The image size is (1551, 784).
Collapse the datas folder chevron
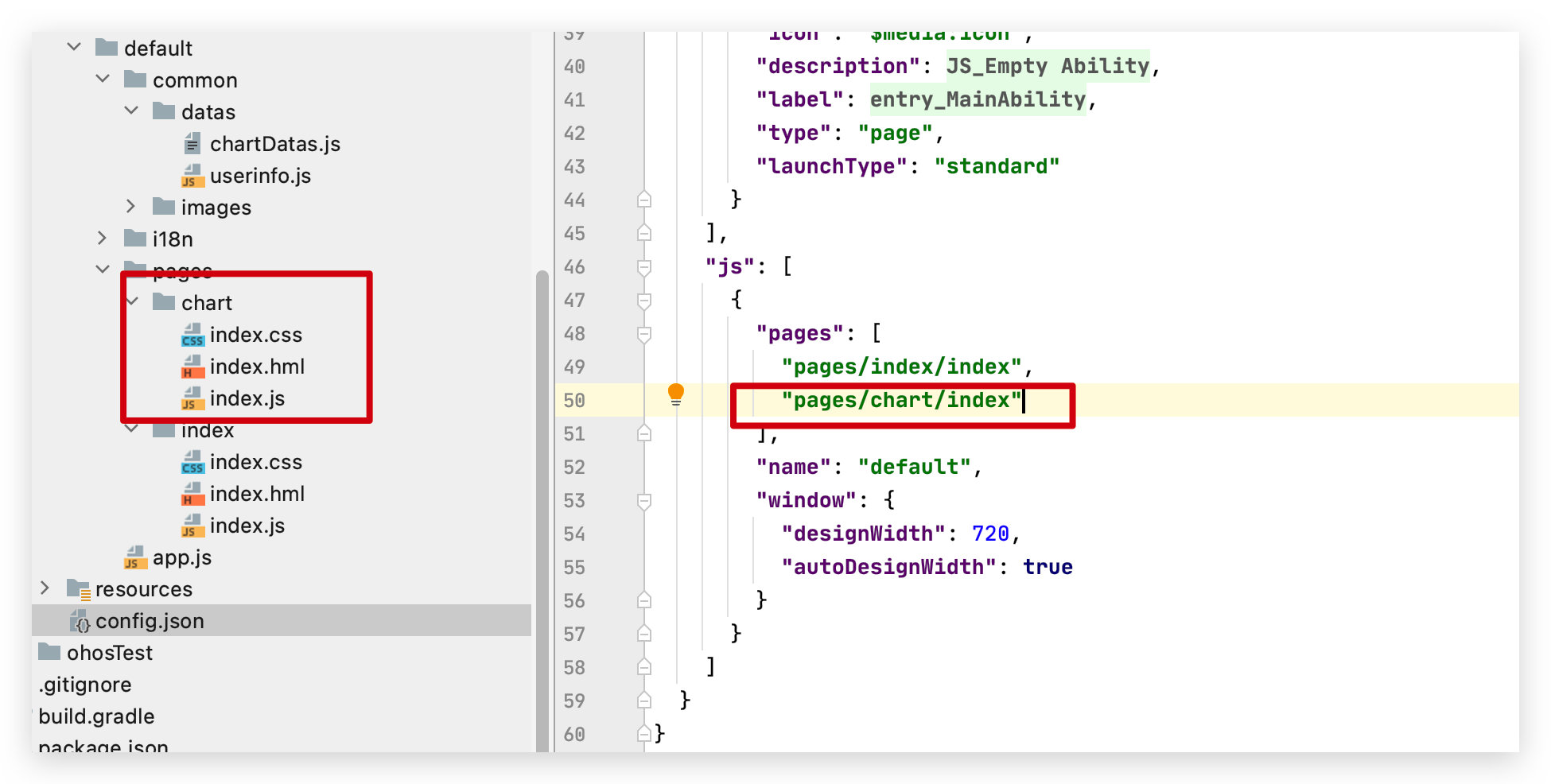131,111
